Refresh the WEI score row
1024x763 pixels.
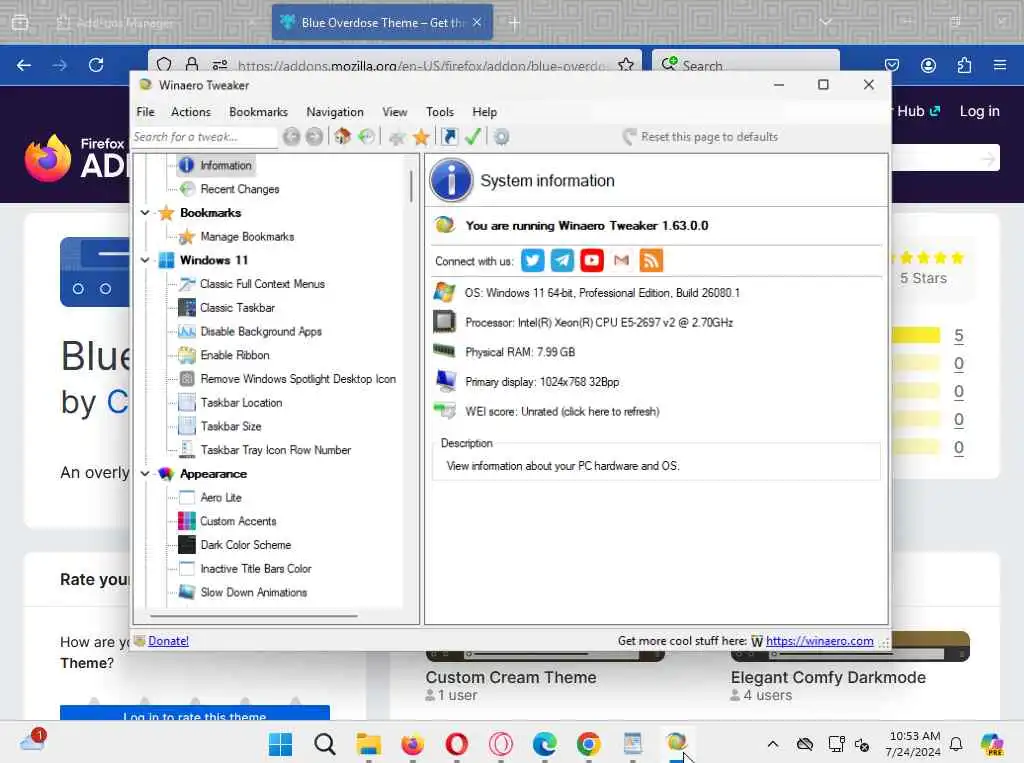(562, 412)
